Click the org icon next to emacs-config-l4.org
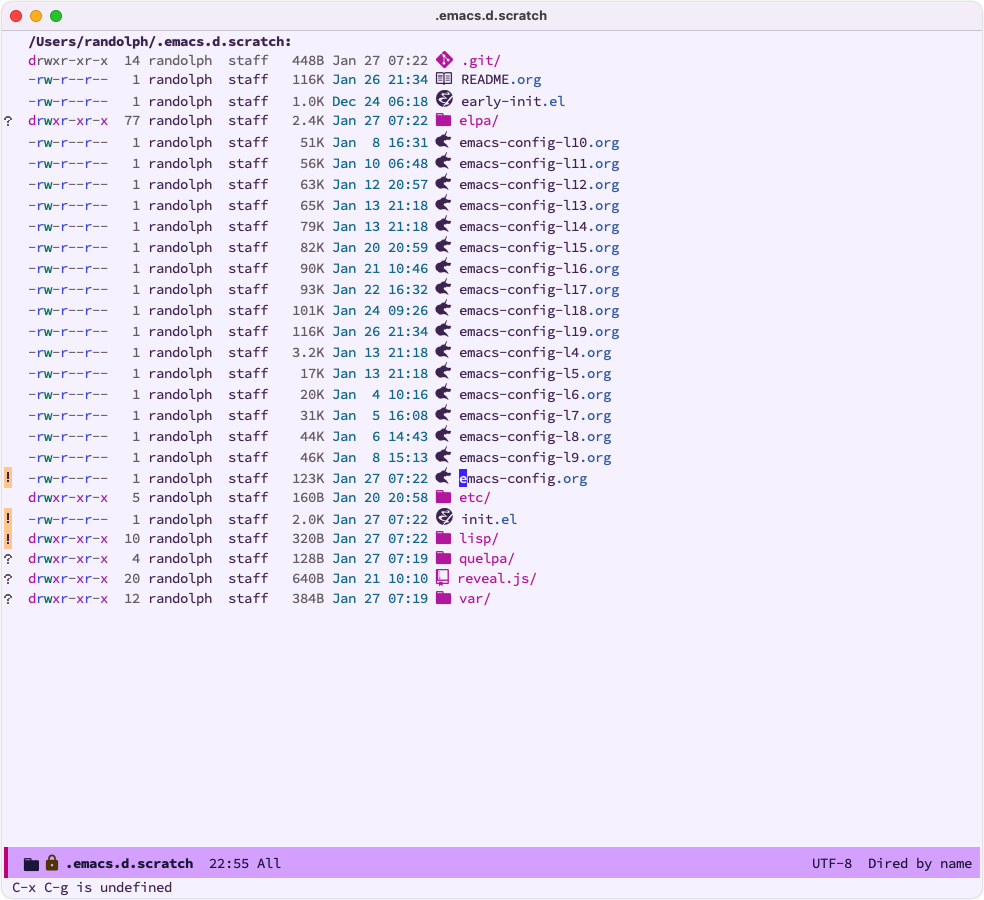Viewport: 984px width, 900px height. coord(444,351)
